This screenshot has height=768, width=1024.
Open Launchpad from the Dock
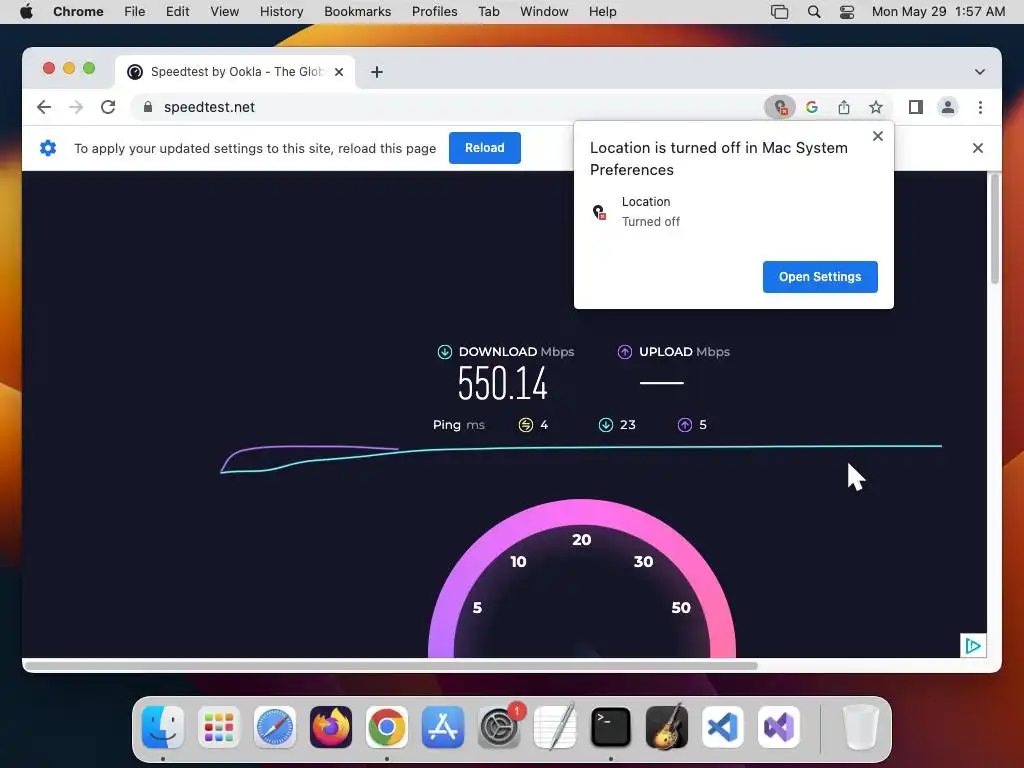[219, 727]
